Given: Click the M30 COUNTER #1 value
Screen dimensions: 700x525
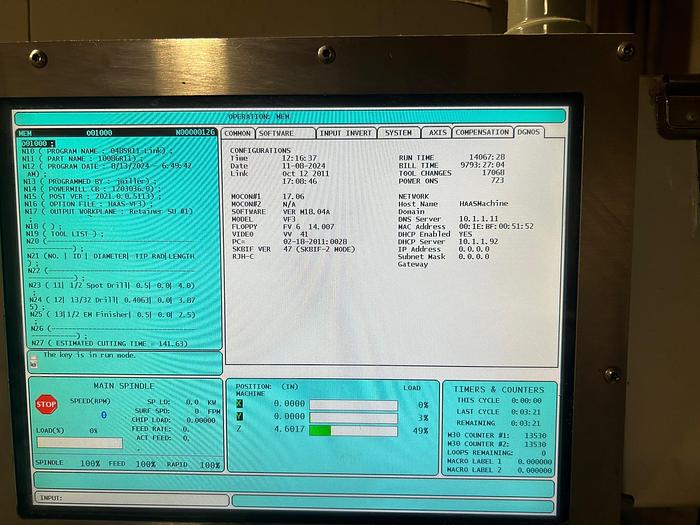Looking at the screenshot, I should click(535, 436).
